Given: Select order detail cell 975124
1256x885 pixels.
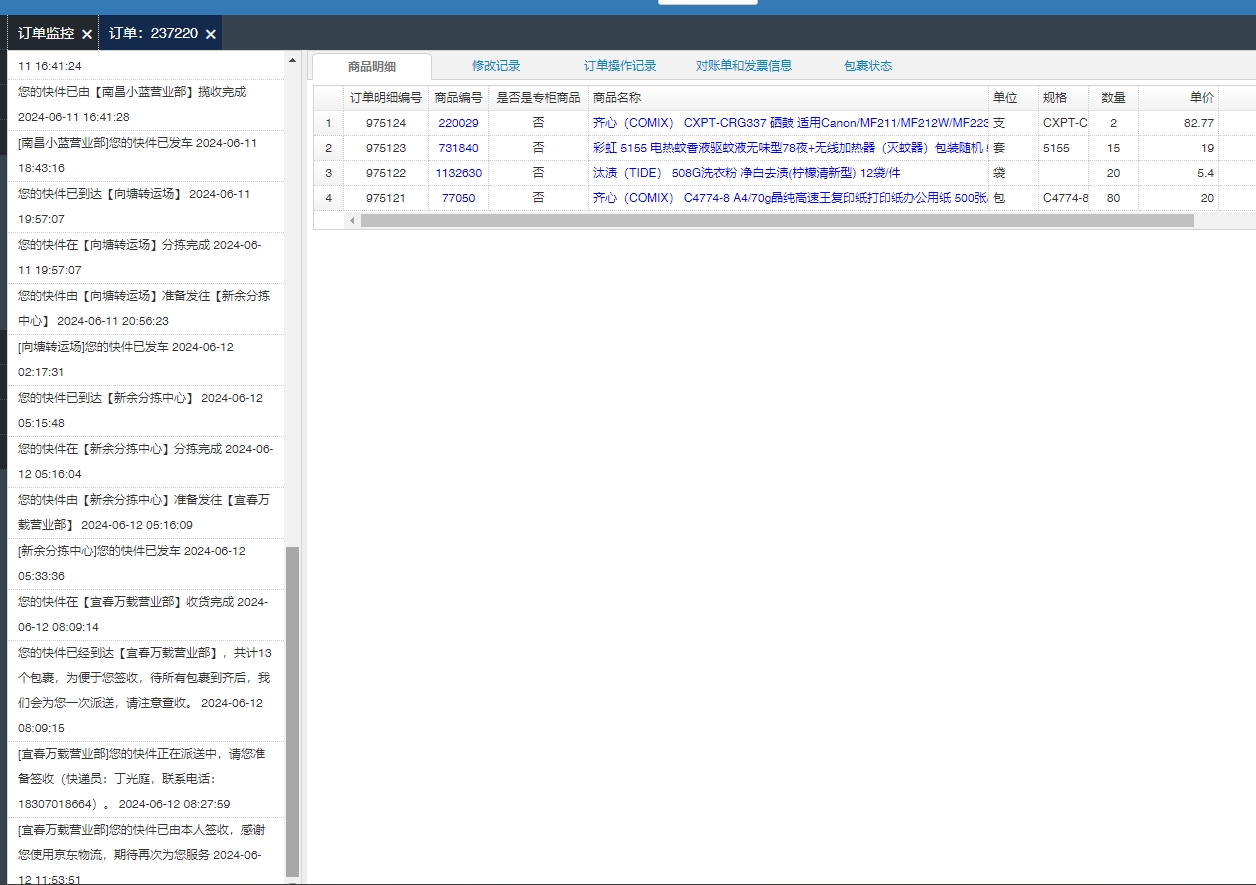Looking at the screenshot, I should coord(386,123).
